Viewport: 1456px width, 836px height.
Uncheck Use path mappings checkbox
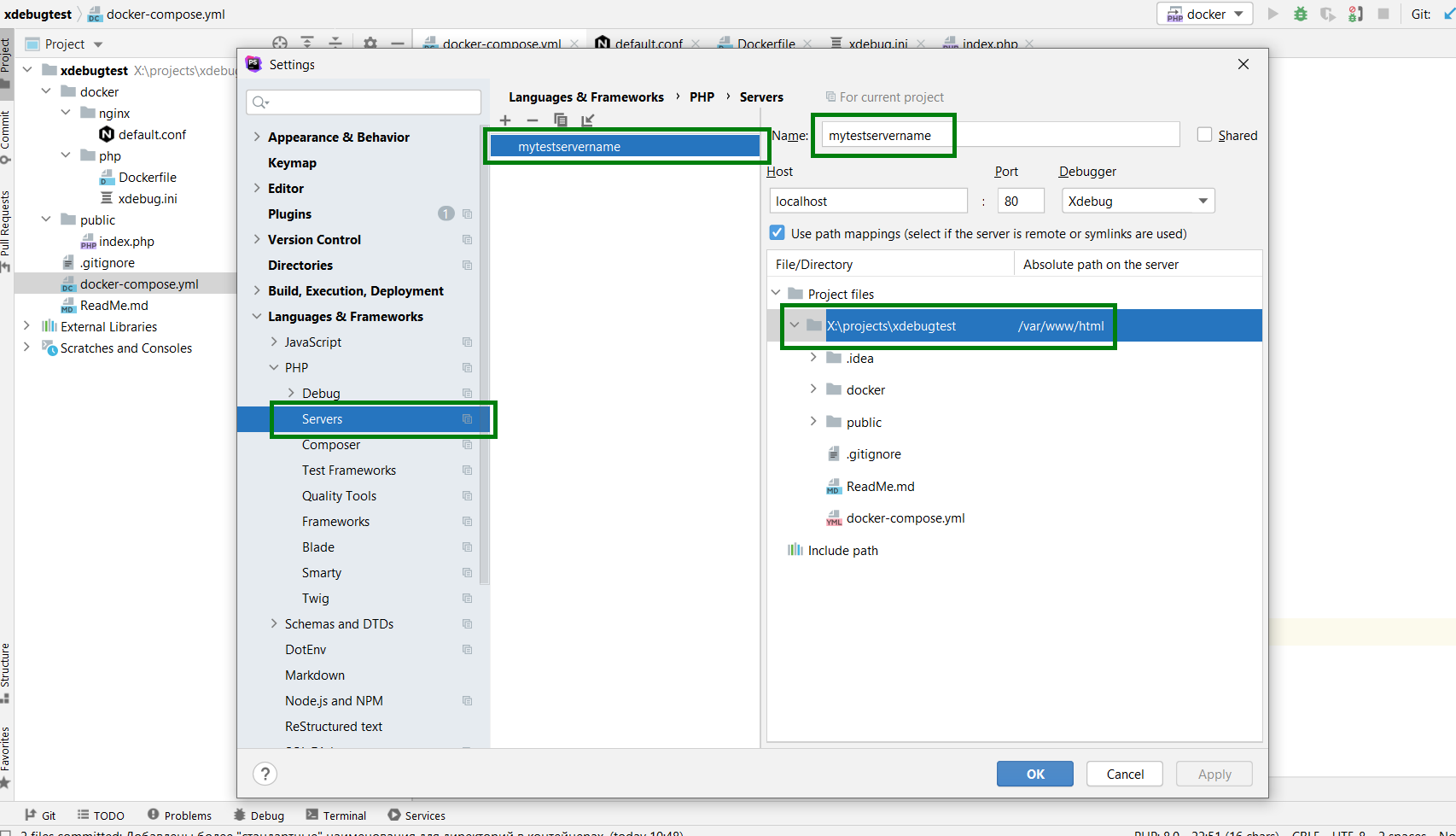777,233
